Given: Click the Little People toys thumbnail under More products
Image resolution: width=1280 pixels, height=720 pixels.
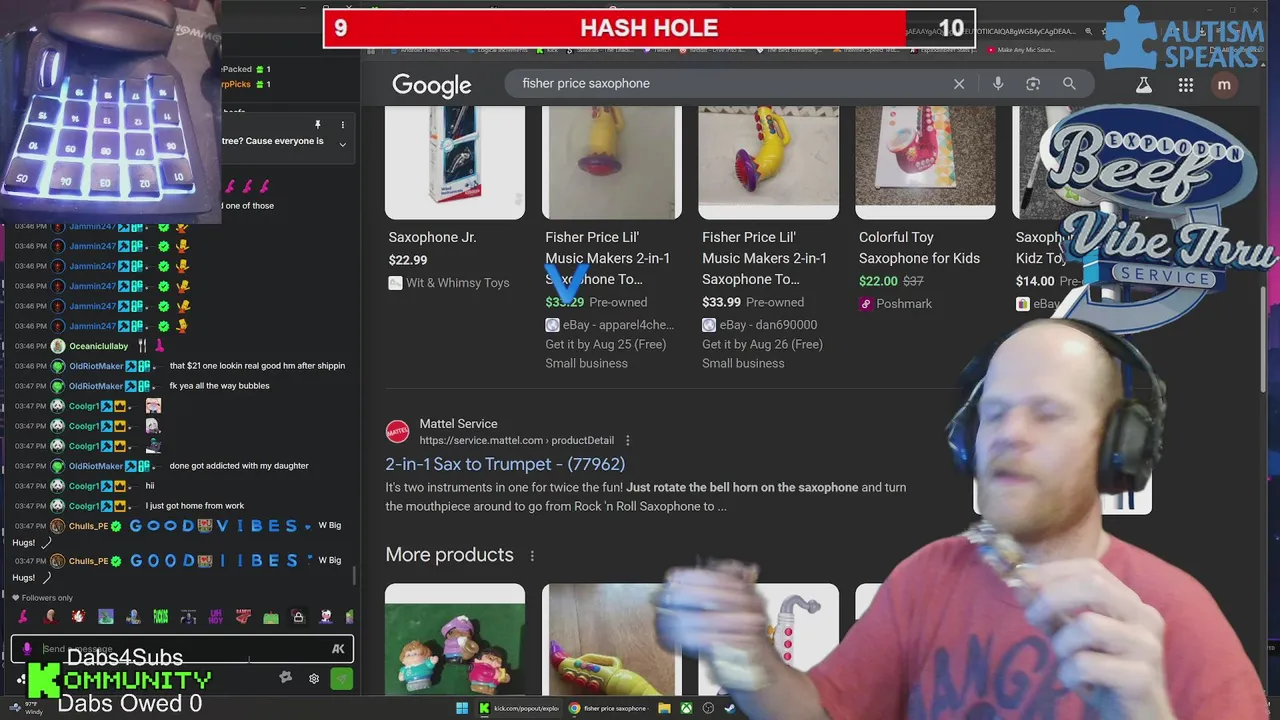Looking at the screenshot, I should tap(455, 640).
